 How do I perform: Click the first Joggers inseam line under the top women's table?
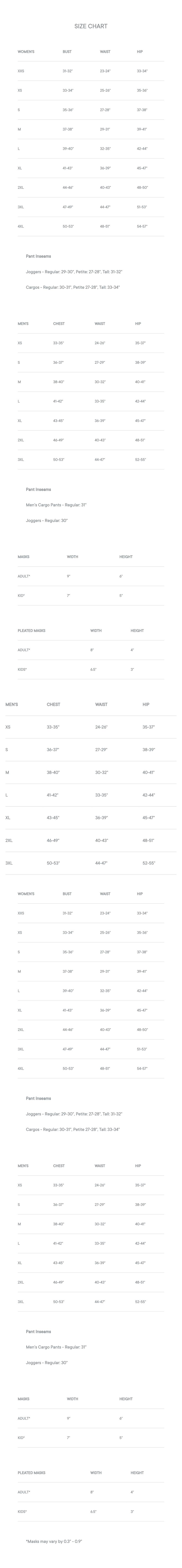tap(74, 272)
